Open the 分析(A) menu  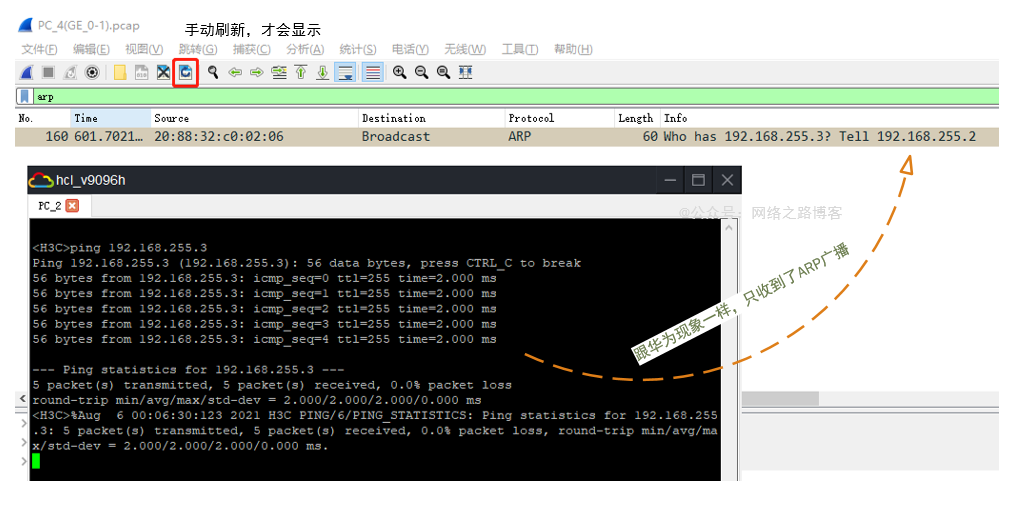(305, 49)
